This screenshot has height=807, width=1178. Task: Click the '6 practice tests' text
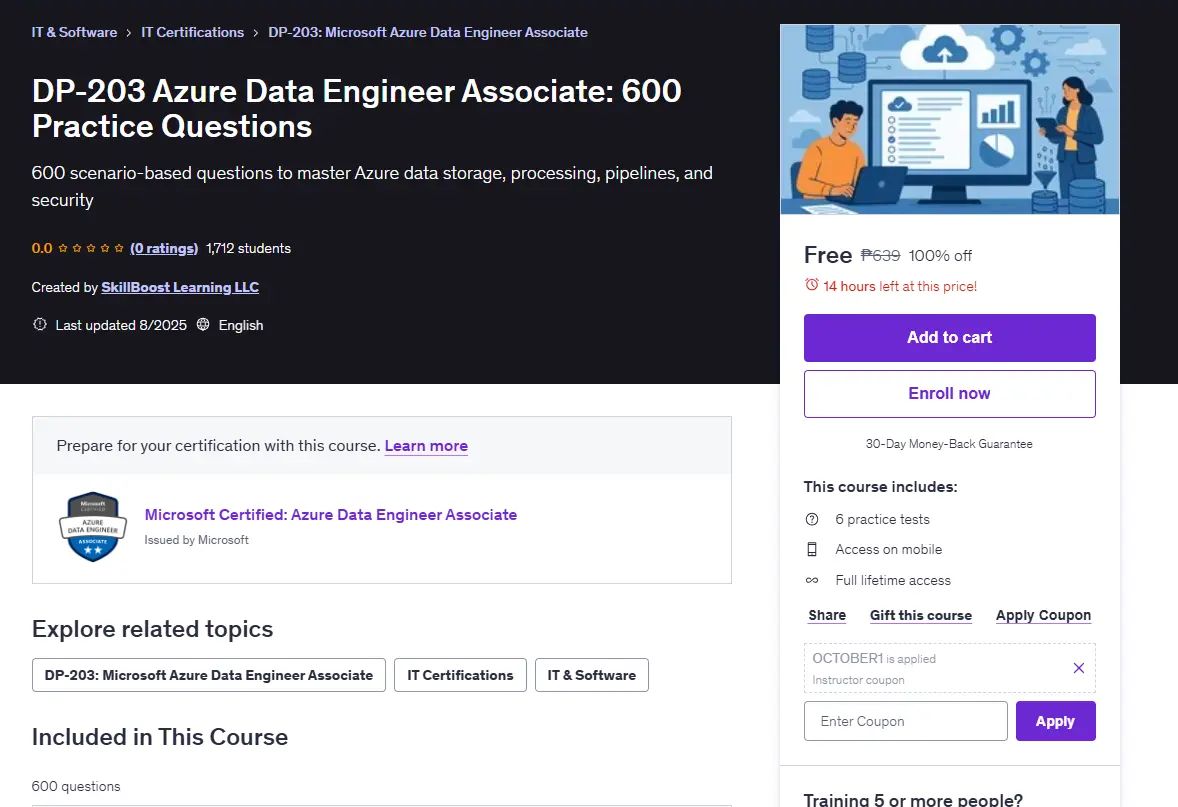[883, 519]
